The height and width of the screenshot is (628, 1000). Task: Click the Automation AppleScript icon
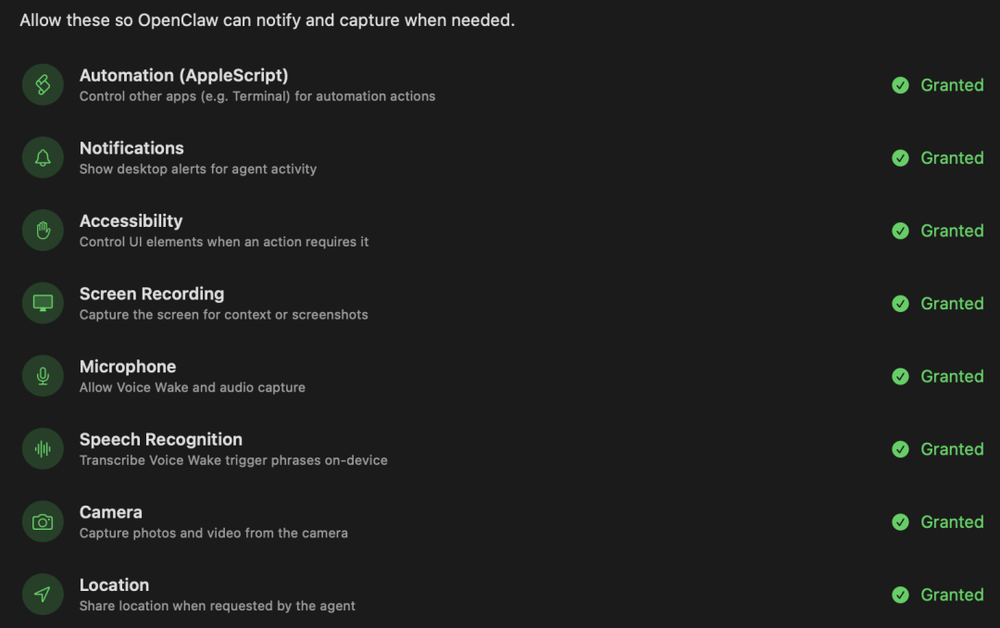point(43,85)
